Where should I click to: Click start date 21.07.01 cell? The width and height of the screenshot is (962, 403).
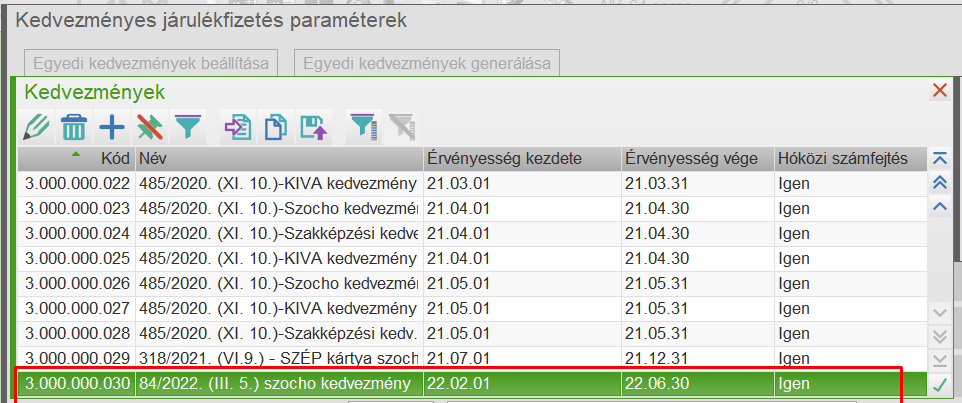[x=522, y=358]
